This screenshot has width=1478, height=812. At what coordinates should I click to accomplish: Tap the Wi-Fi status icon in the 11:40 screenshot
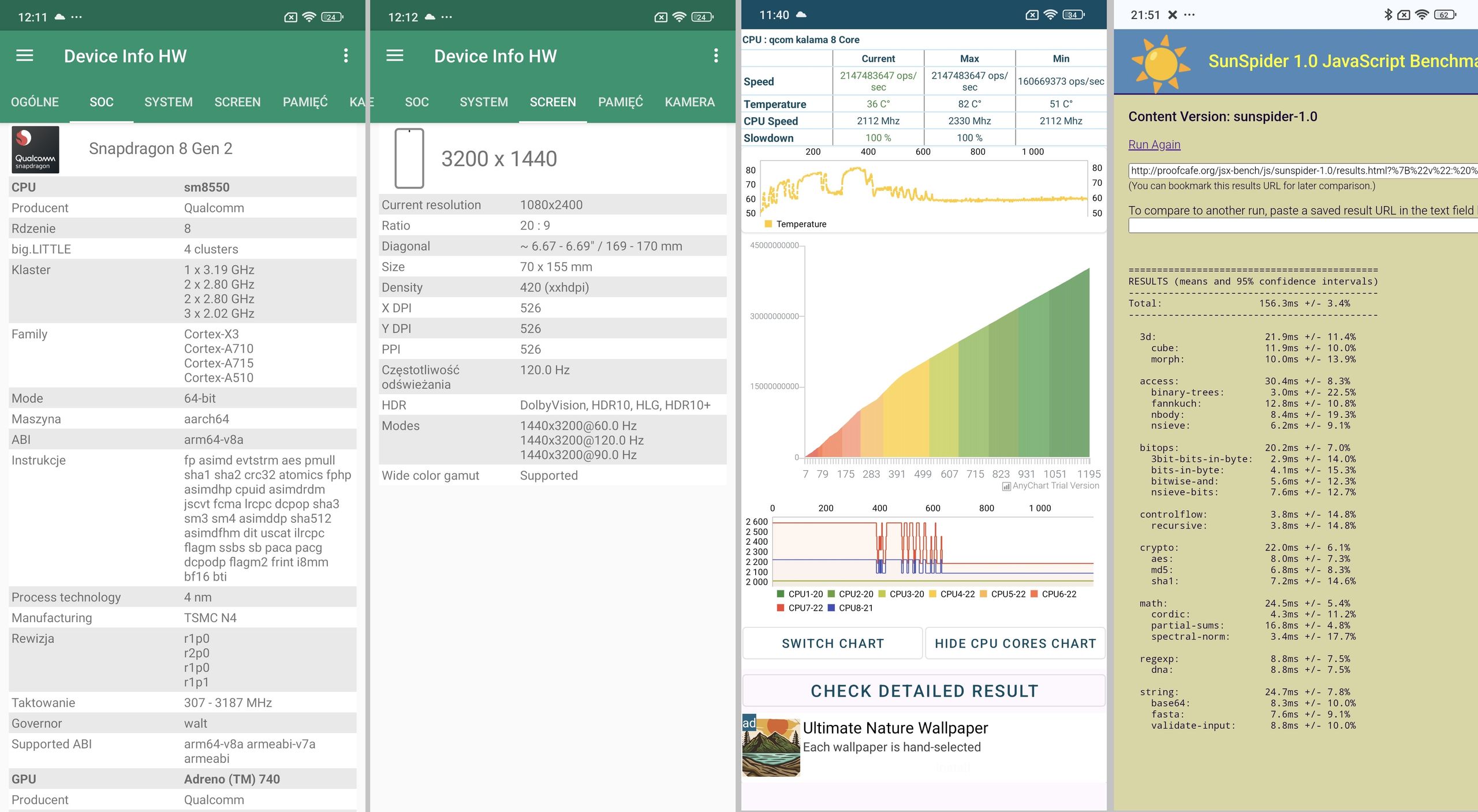click(1050, 15)
